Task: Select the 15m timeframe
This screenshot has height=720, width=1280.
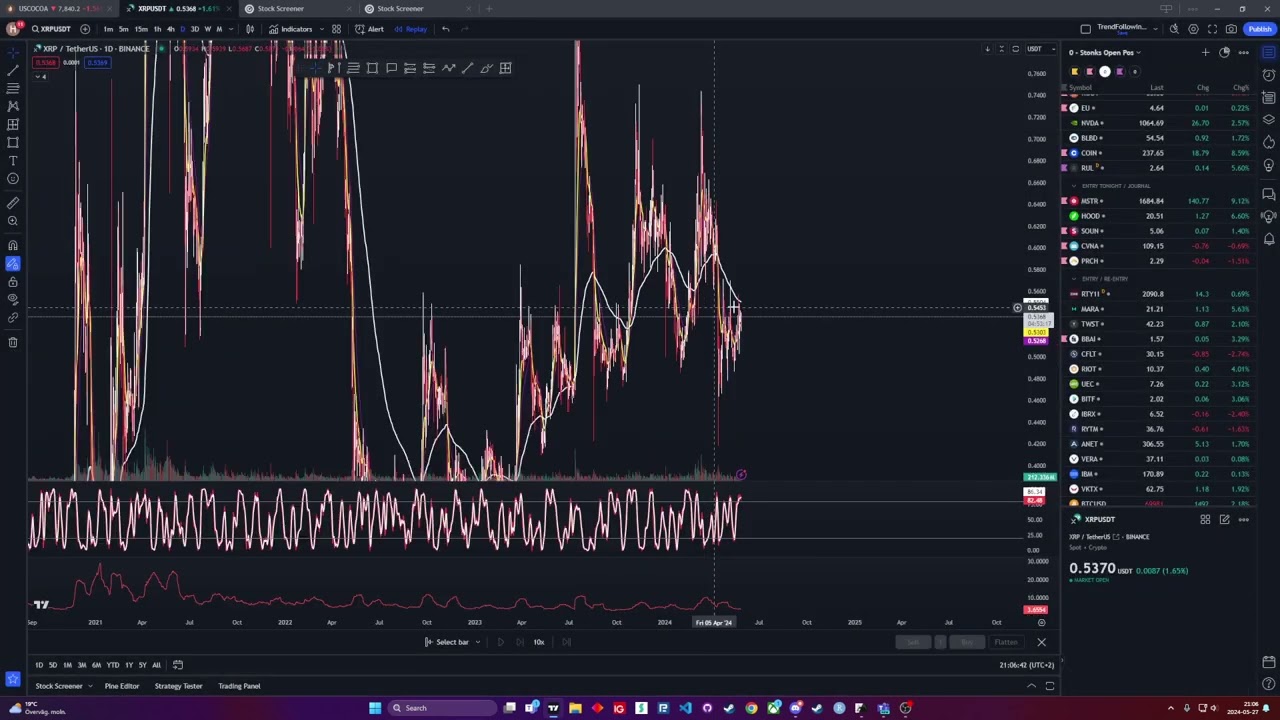Action: coord(141,29)
